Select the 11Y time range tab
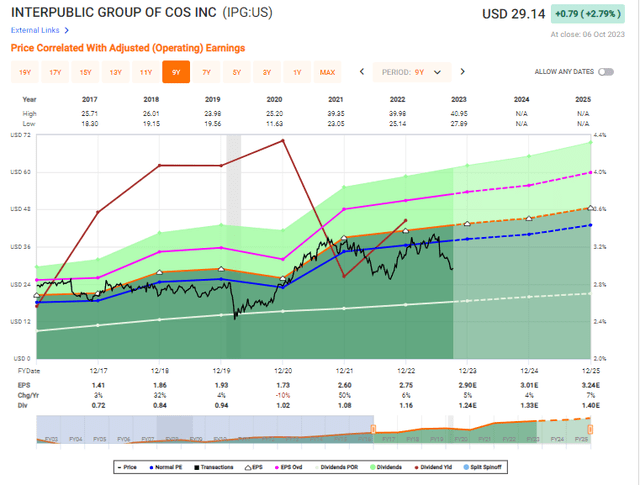Image resolution: width=640 pixels, height=485 pixels. (x=146, y=72)
